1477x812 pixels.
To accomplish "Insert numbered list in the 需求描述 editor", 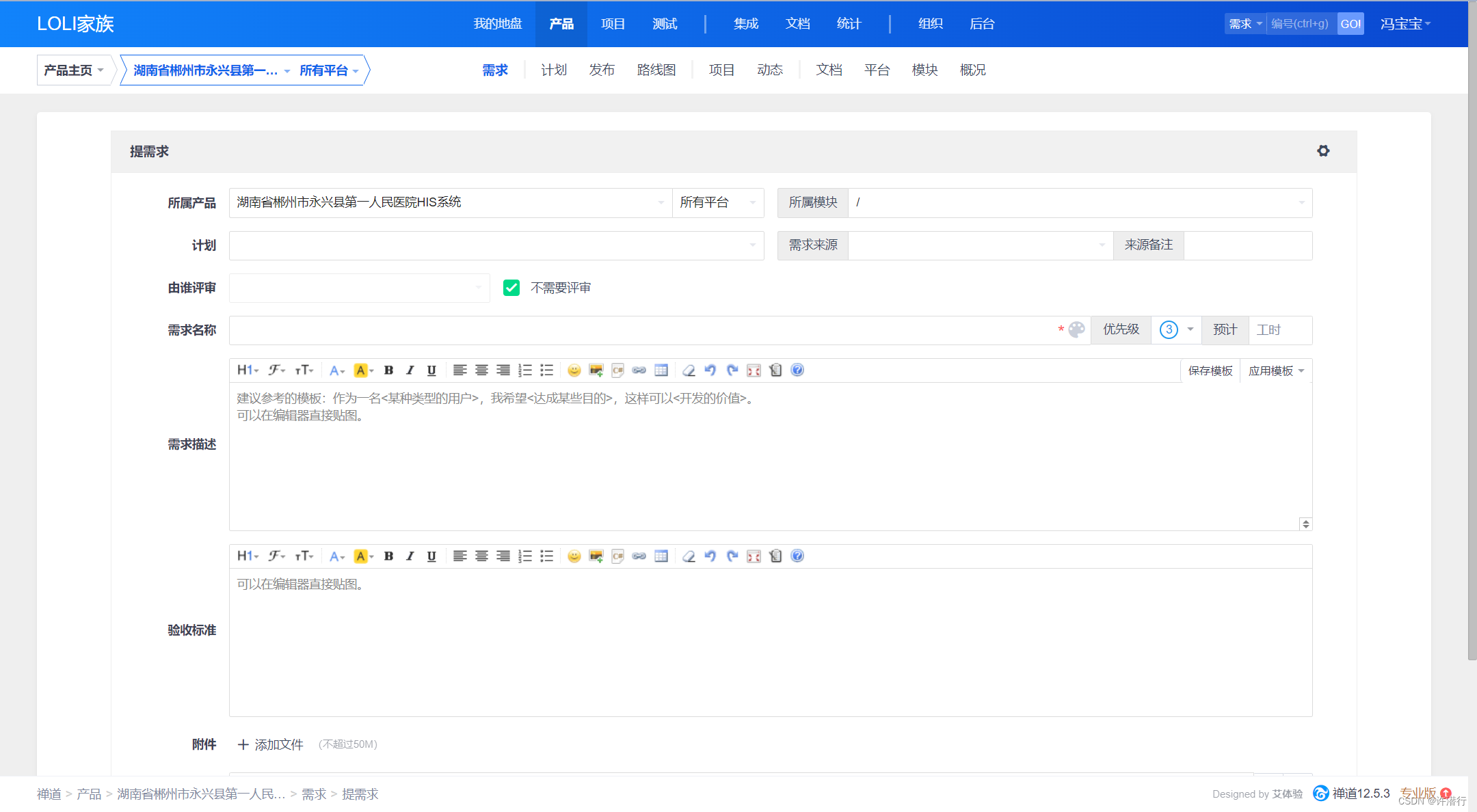I will (x=525, y=370).
